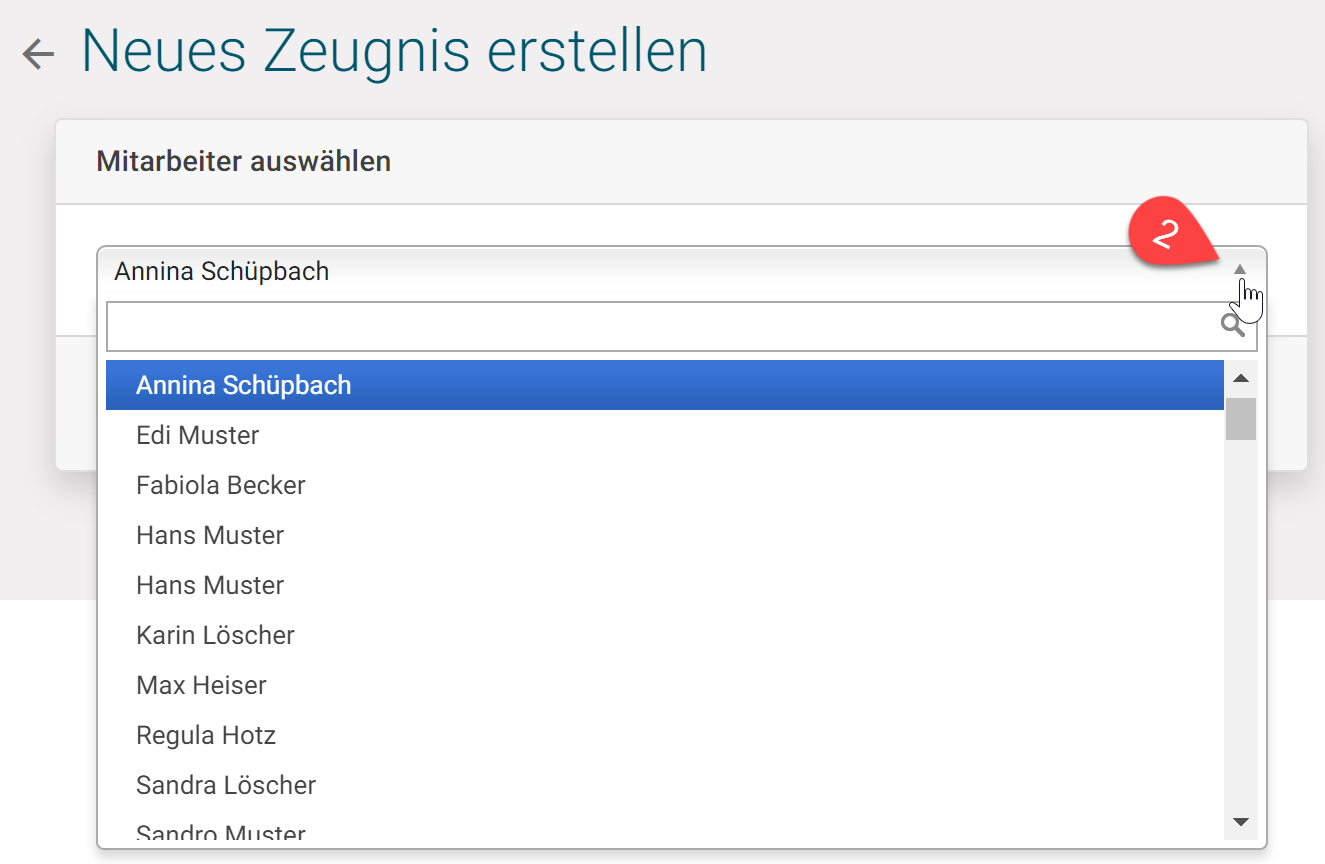The height and width of the screenshot is (864, 1325).
Task: Click the list scrollbar's up arrow
Action: tap(1241, 378)
